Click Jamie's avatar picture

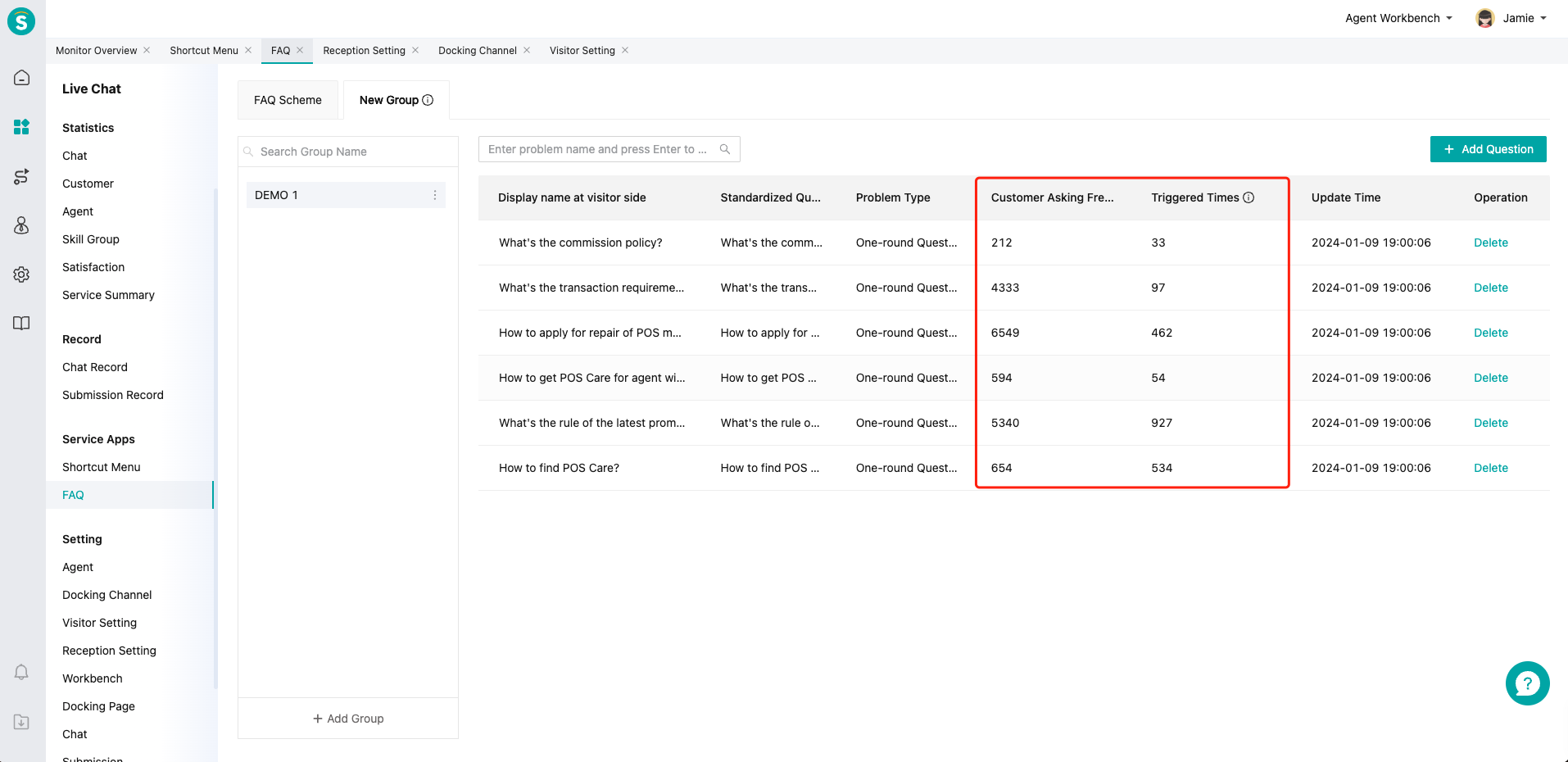pos(1484,18)
